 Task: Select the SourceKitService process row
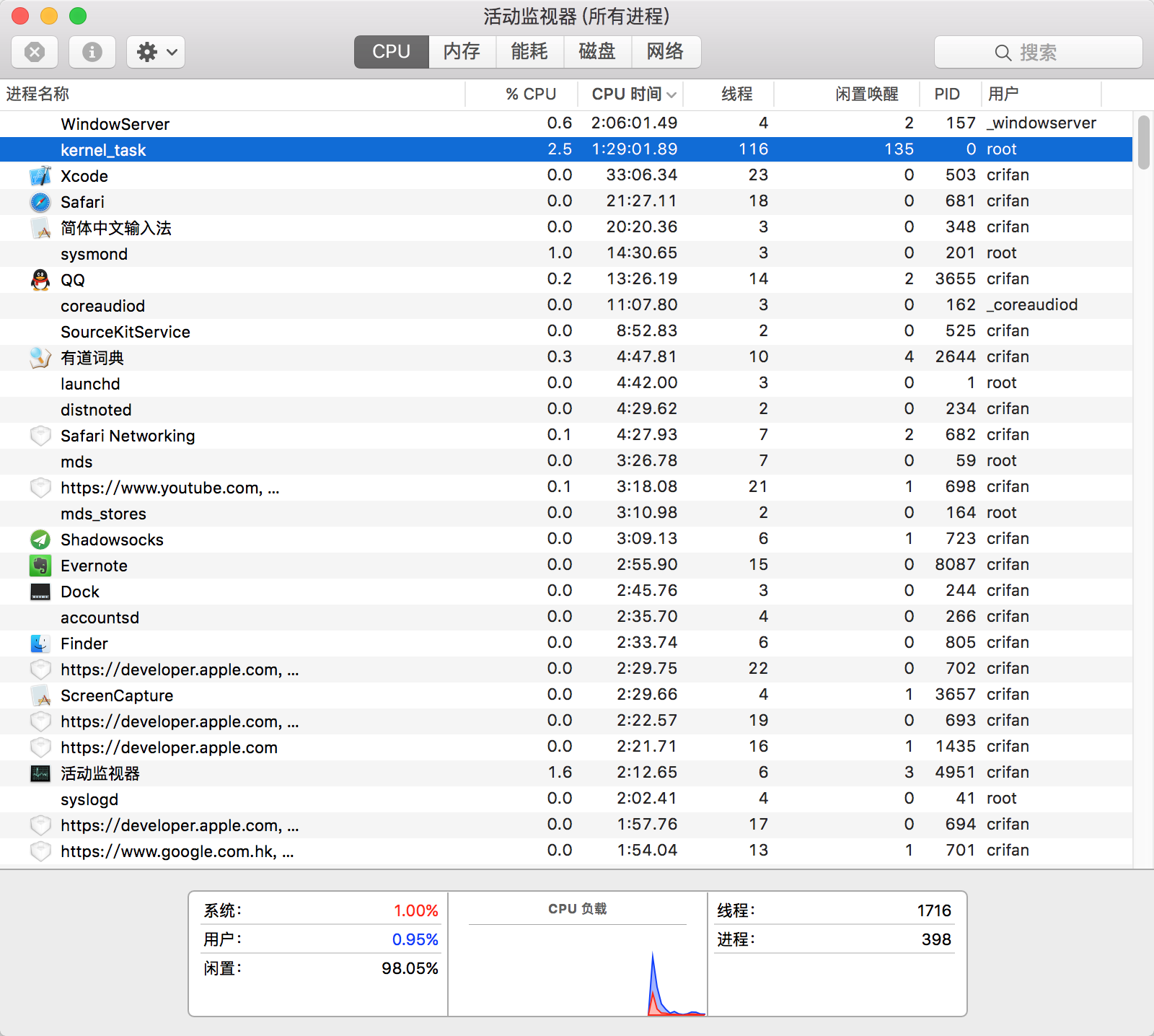click(566, 332)
